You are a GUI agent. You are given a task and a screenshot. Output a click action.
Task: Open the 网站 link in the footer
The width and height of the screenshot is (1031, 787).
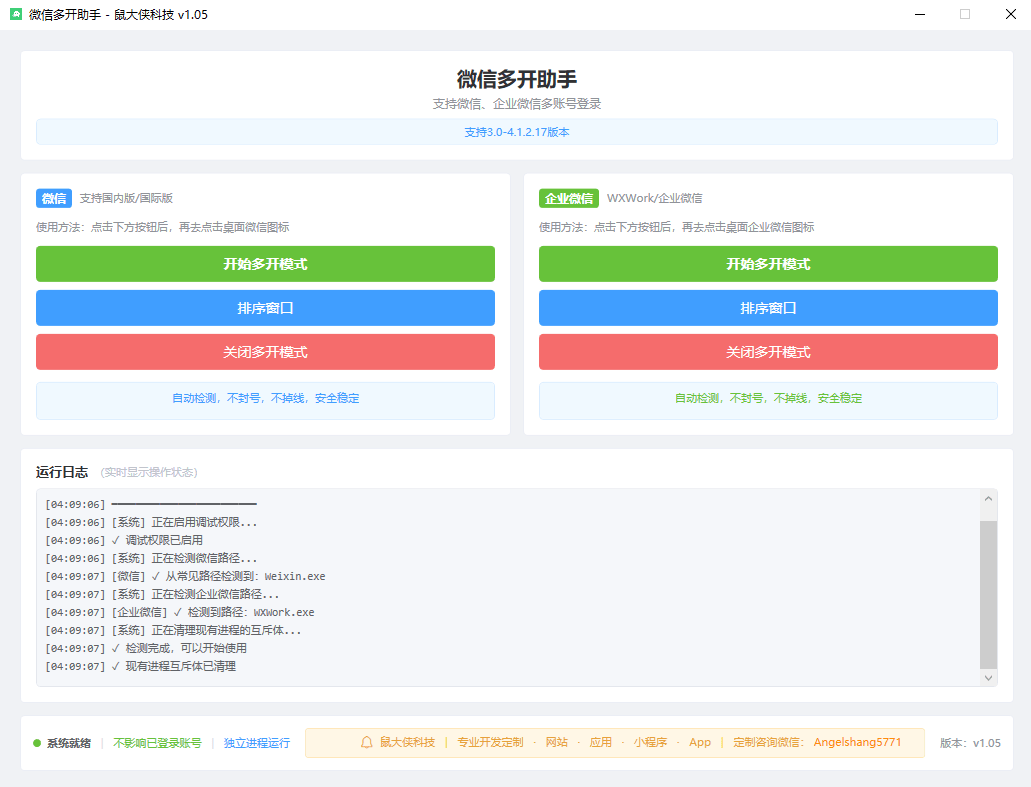[557, 742]
